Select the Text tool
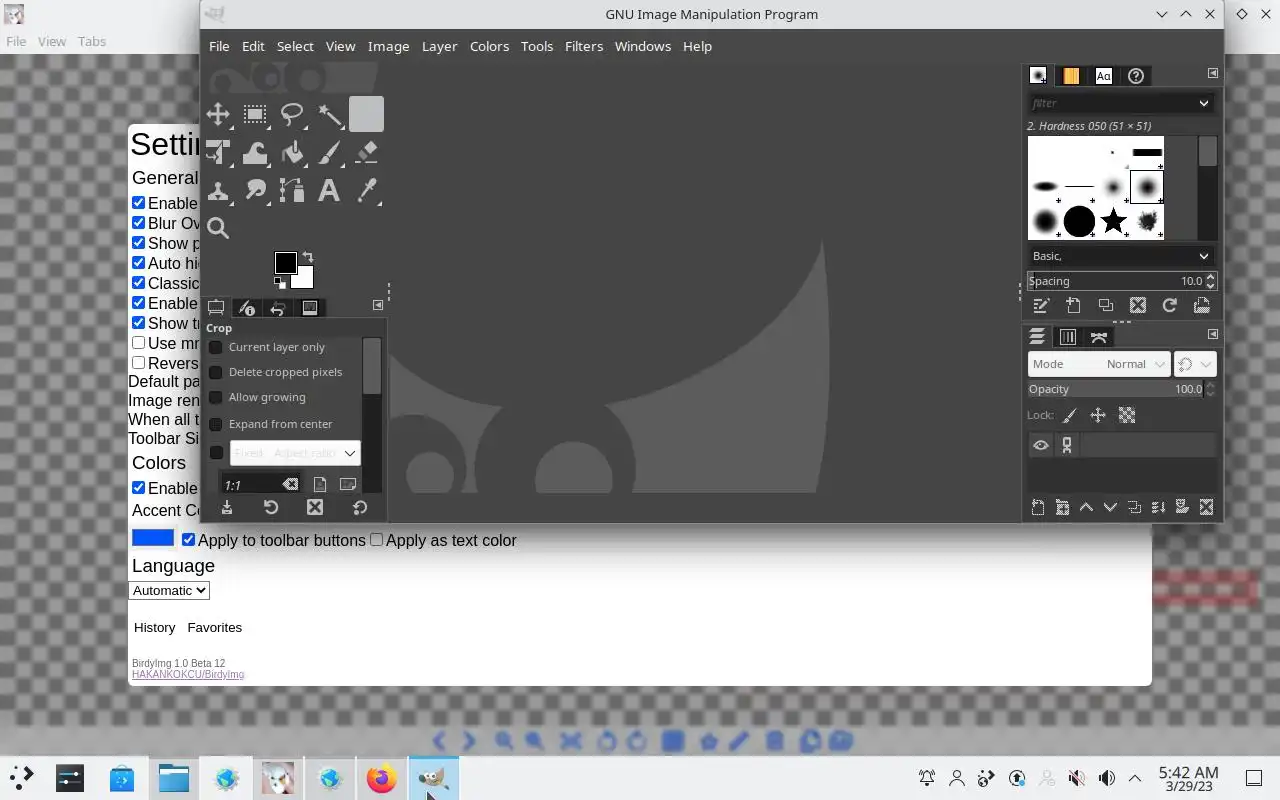Image resolution: width=1280 pixels, height=800 pixels. point(329,190)
